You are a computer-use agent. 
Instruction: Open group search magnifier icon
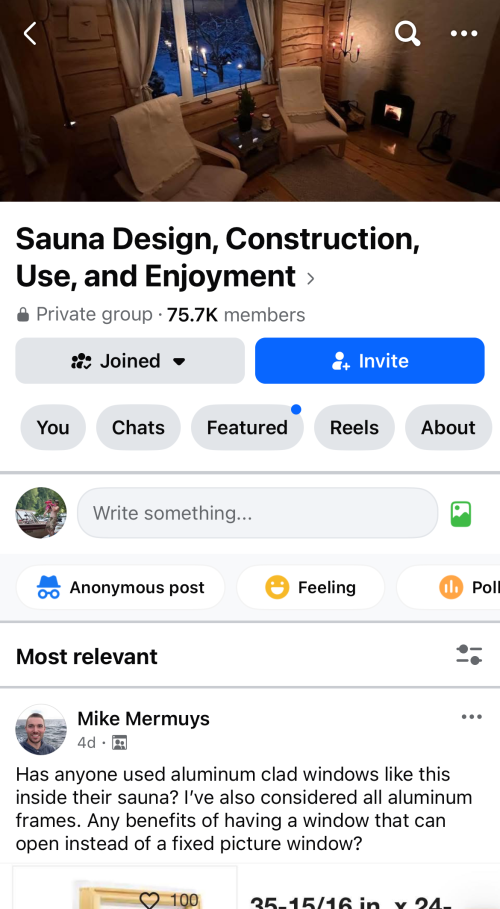[x=407, y=33]
